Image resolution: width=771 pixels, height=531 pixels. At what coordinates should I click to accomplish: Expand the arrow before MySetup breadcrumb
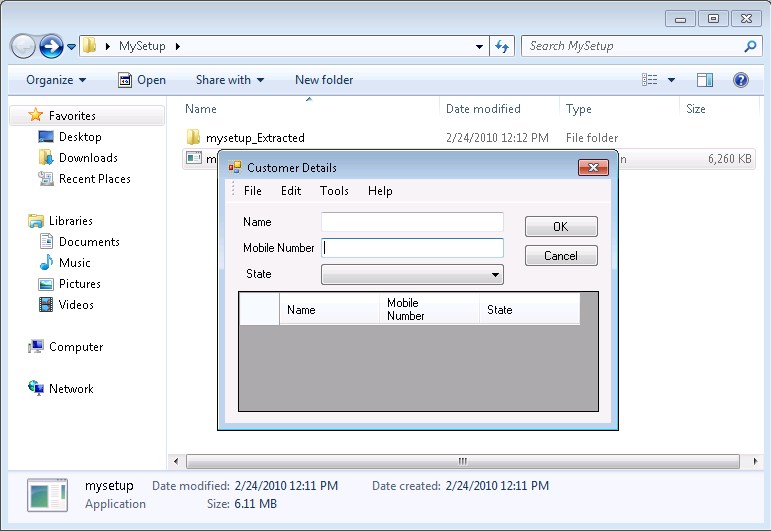coord(107,46)
